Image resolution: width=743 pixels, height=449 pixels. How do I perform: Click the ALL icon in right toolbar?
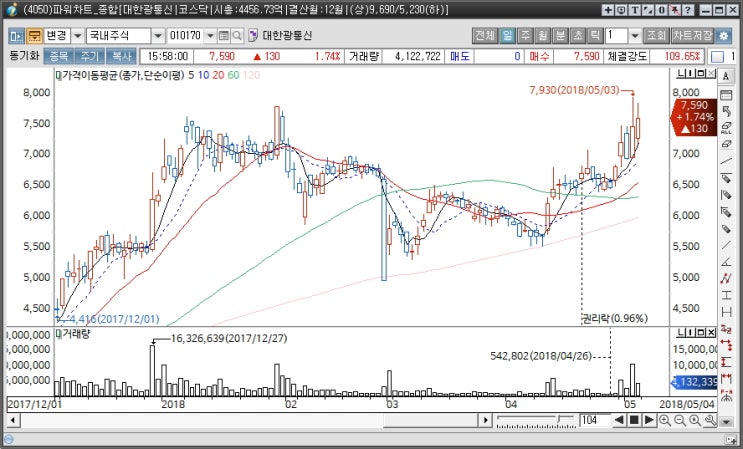[x=726, y=128]
